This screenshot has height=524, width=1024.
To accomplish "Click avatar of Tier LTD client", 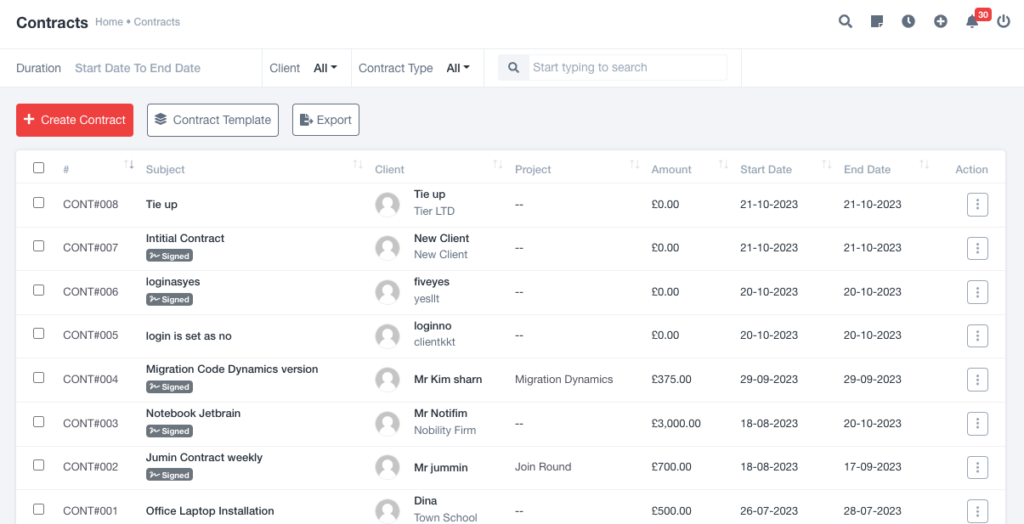I will [x=387, y=205].
